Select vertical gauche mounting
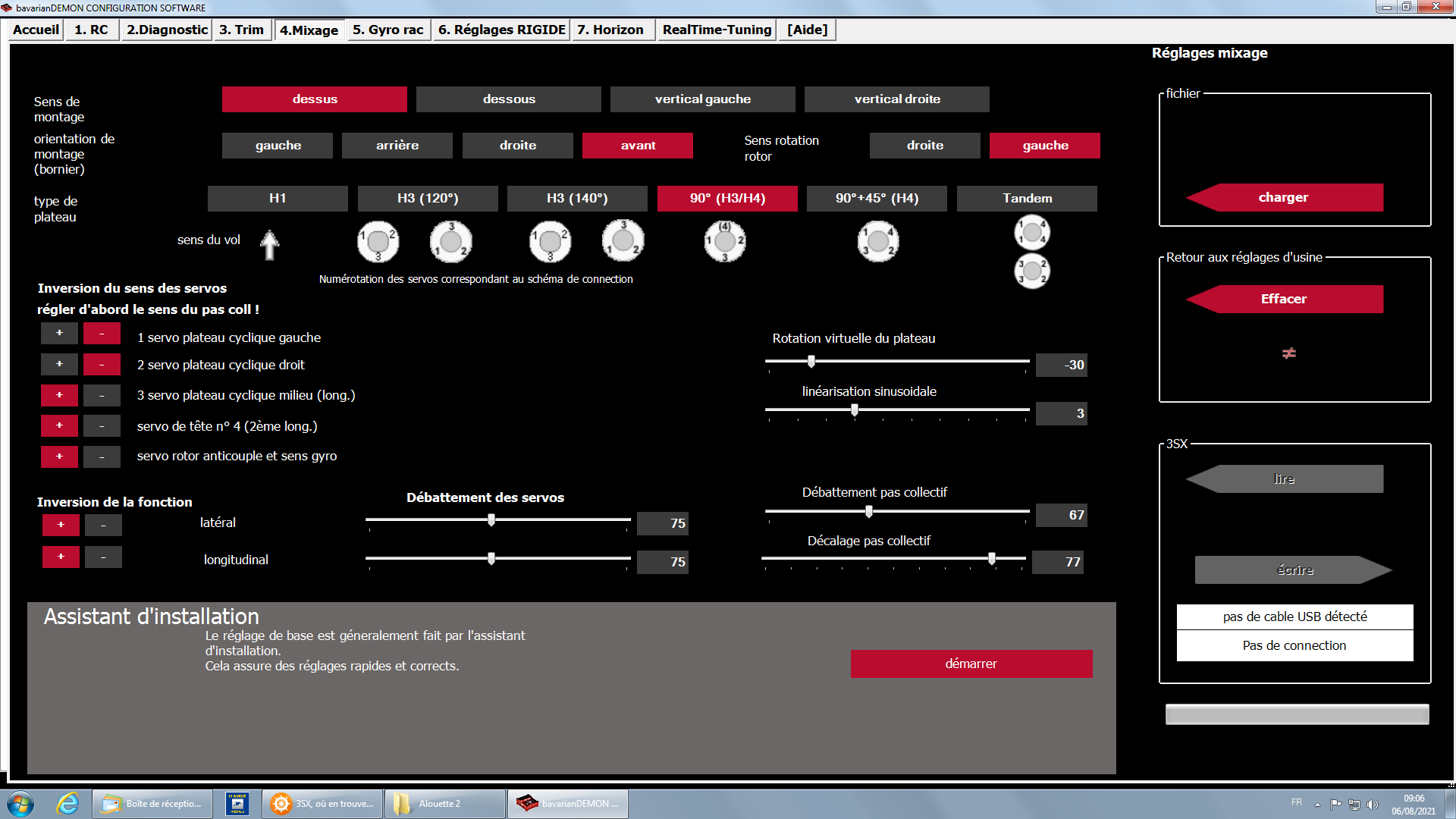The image size is (1456, 819). pos(703,99)
